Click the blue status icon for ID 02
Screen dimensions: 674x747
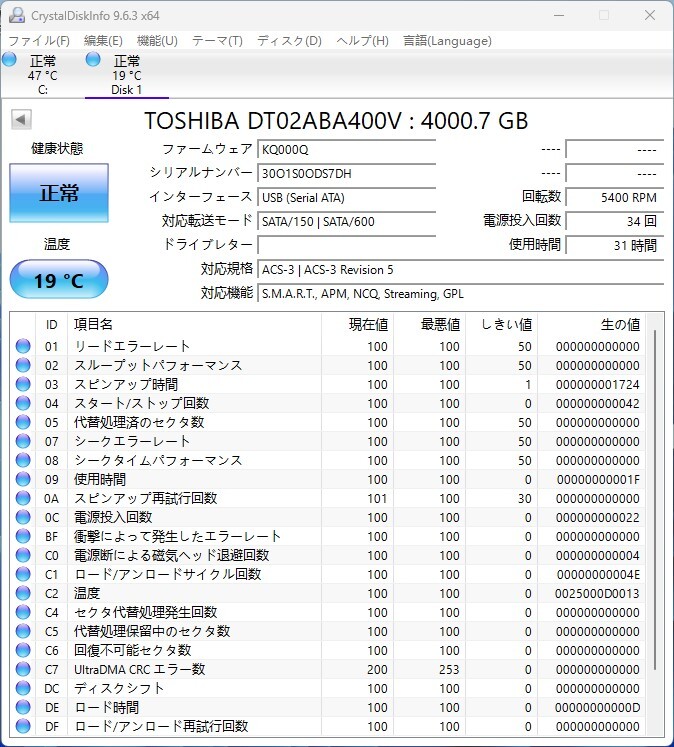click(23, 365)
